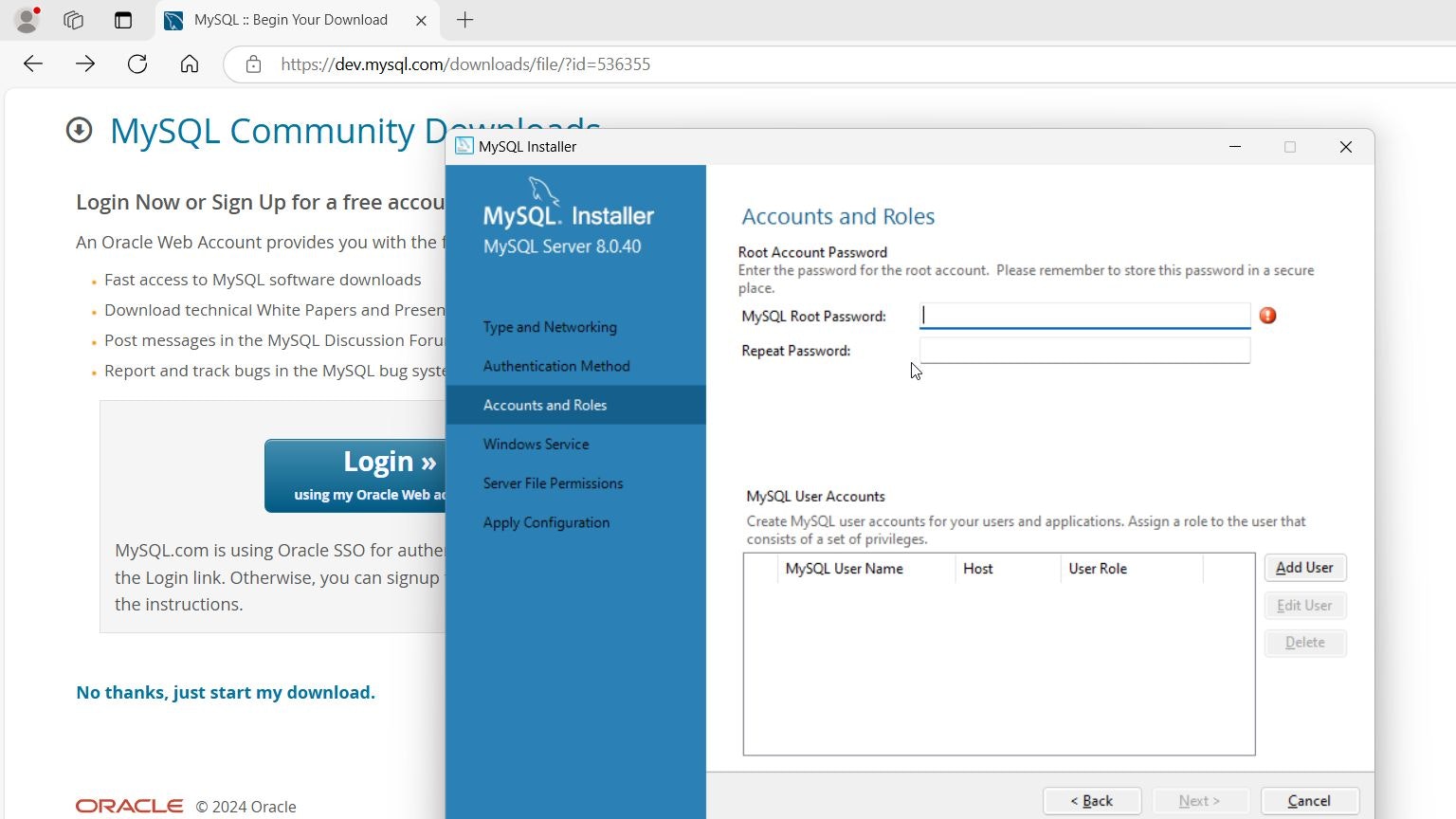This screenshot has height=819, width=1456.
Task: Minimize the MySQL Installer window
Action: click(1235, 146)
